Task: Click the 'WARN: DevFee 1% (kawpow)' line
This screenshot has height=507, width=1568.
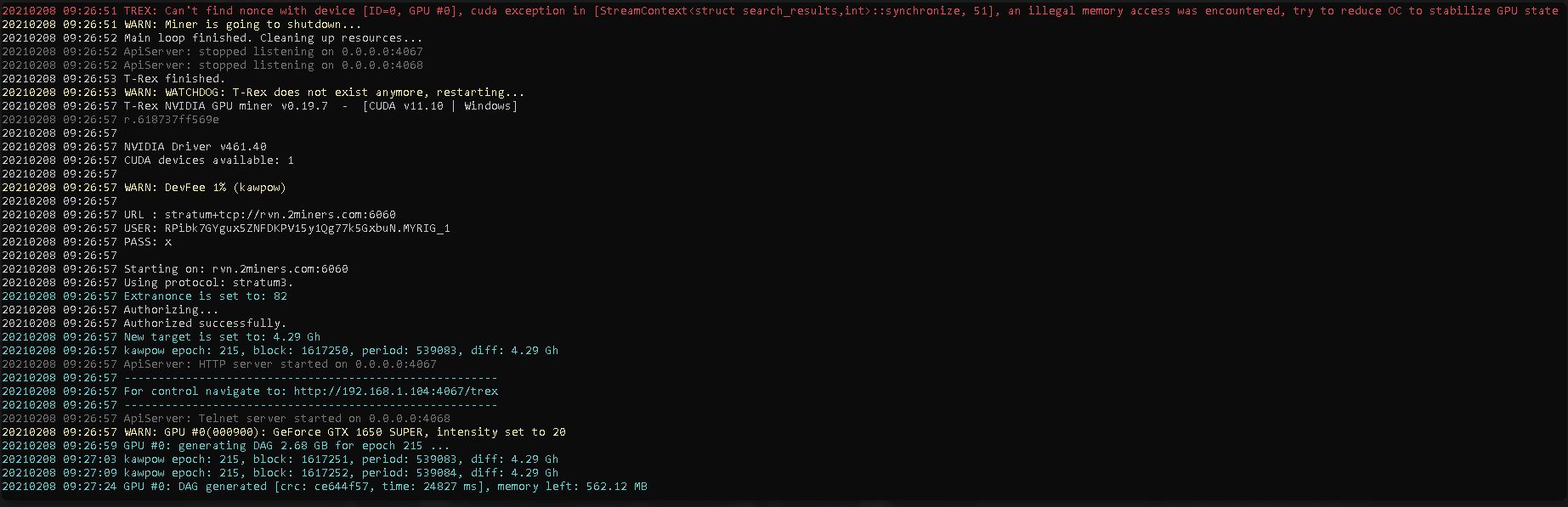Action: tap(144, 188)
